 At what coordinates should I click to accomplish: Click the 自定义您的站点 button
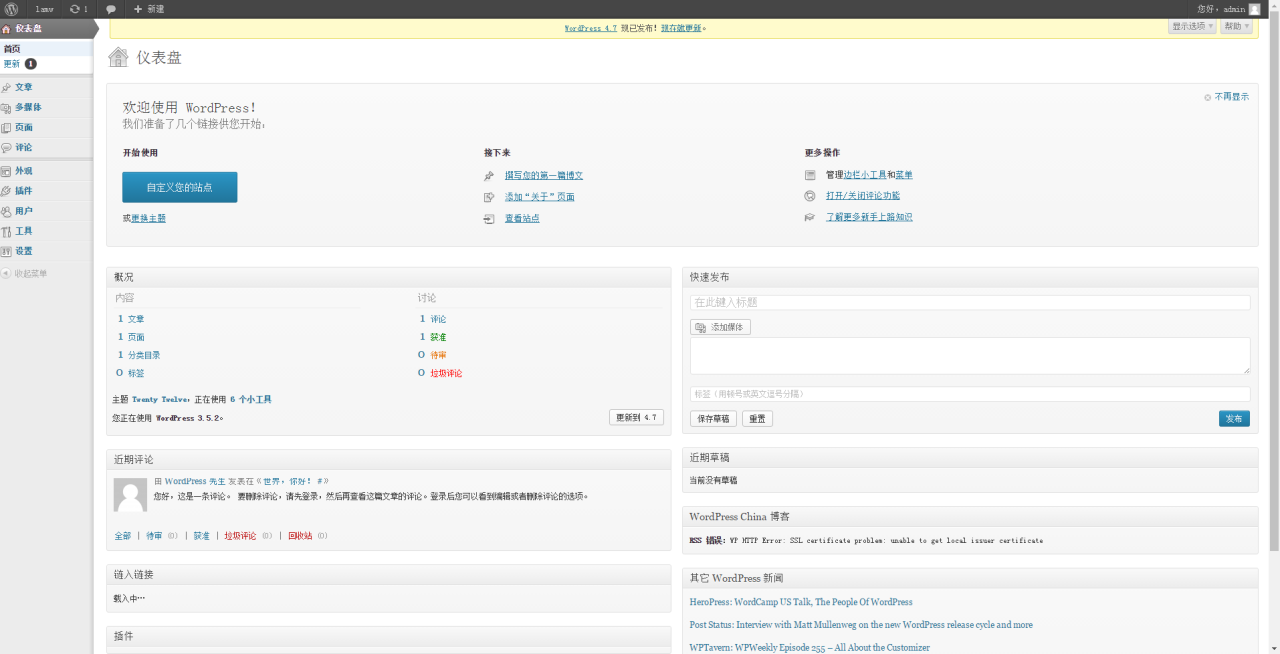pyautogui.click(x=180, y=187)
